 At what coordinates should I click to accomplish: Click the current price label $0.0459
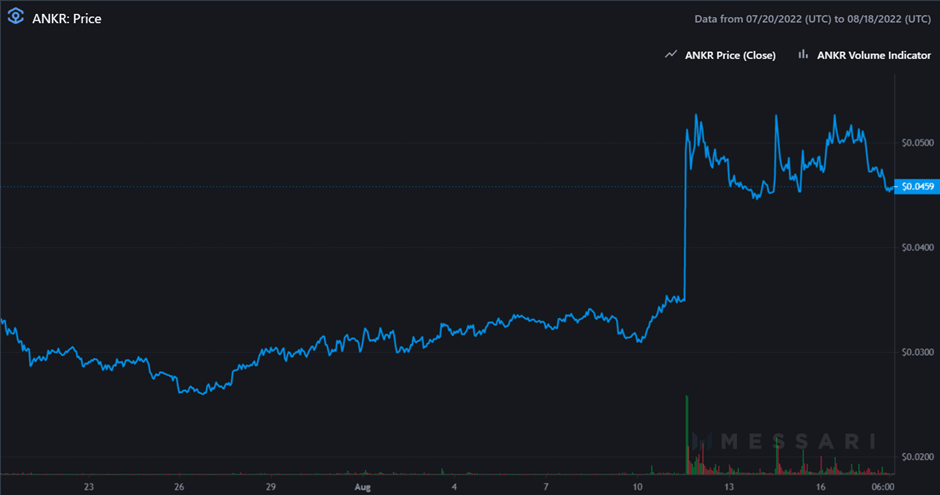pos(917,186)
